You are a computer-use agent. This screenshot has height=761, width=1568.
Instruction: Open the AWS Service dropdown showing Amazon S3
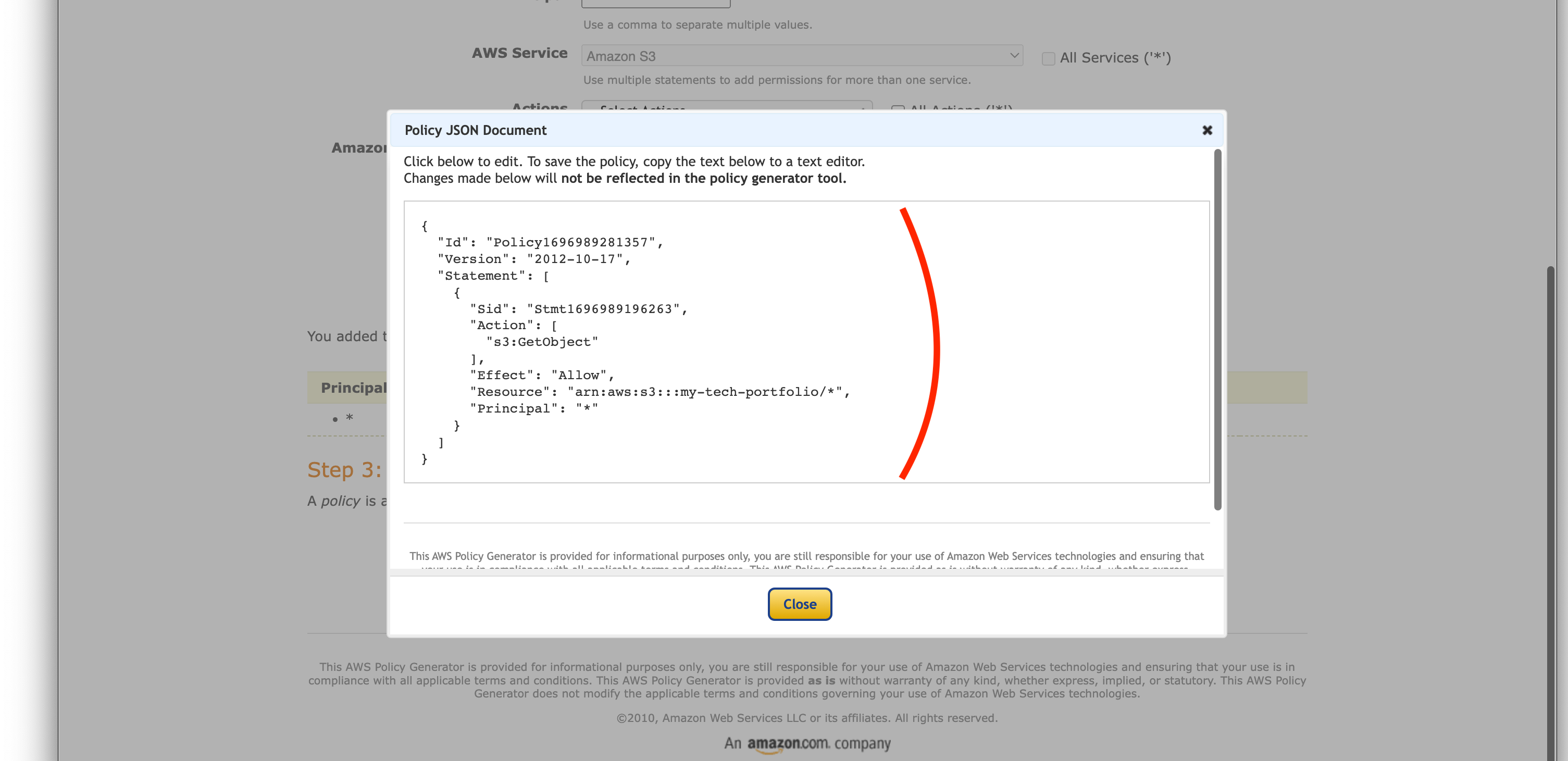(802, 56)
